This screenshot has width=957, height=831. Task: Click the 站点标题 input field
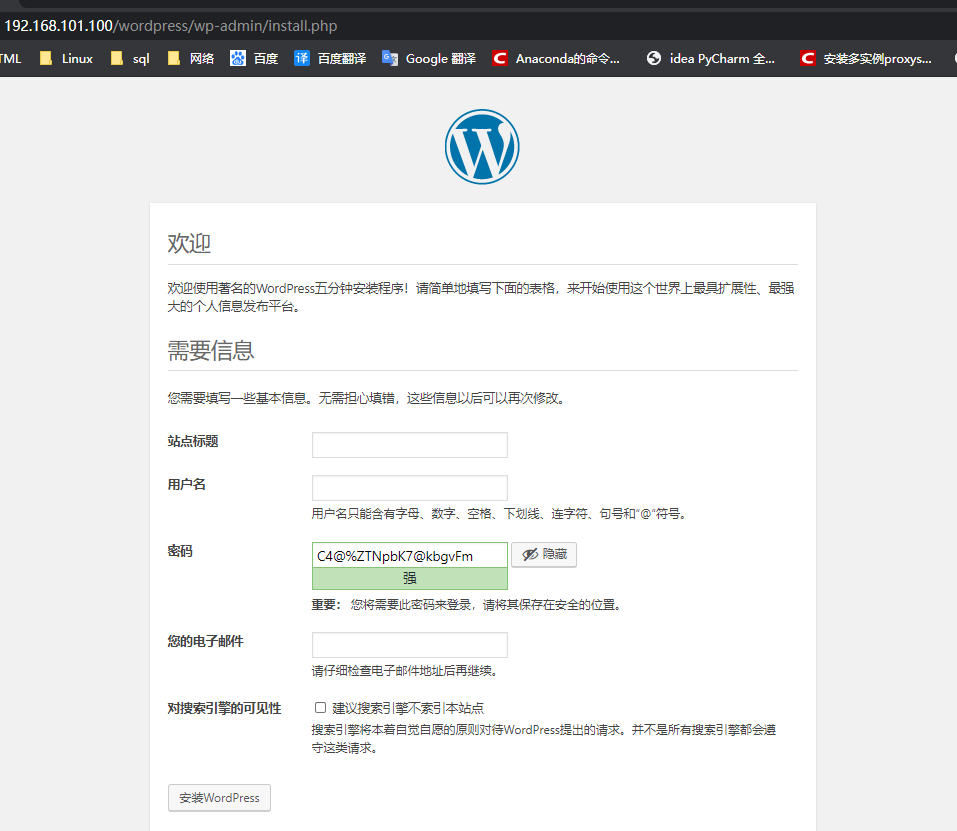(409, 444)
